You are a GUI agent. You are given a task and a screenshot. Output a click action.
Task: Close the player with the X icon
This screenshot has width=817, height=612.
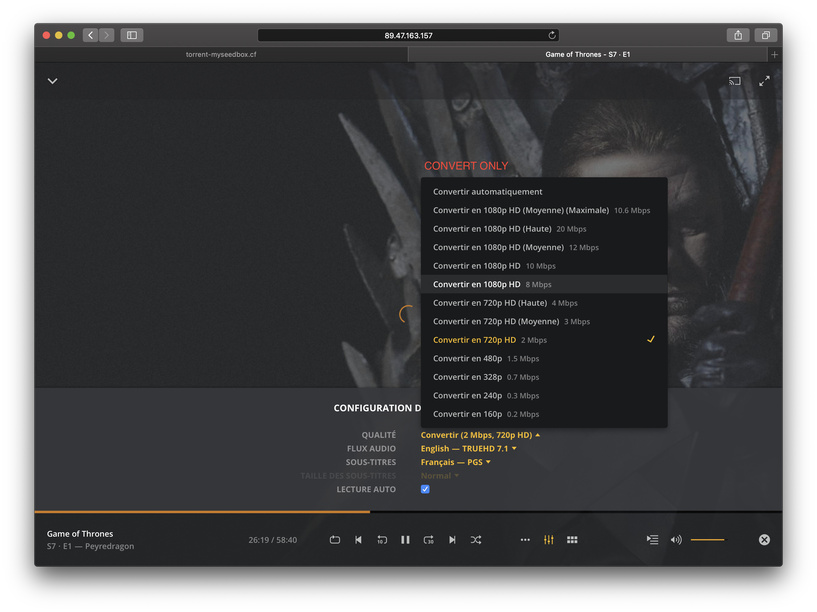click(764, 540)
